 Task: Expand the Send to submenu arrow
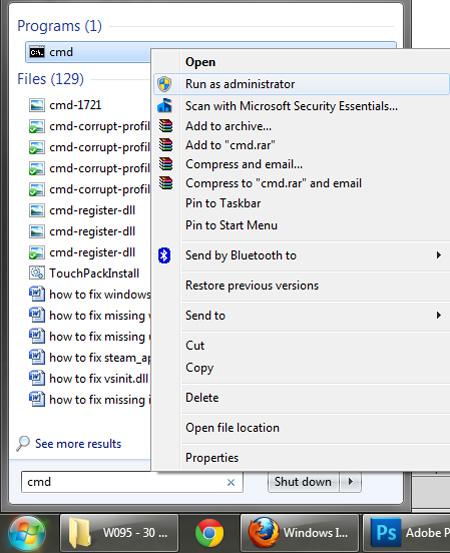pos(438,315)
